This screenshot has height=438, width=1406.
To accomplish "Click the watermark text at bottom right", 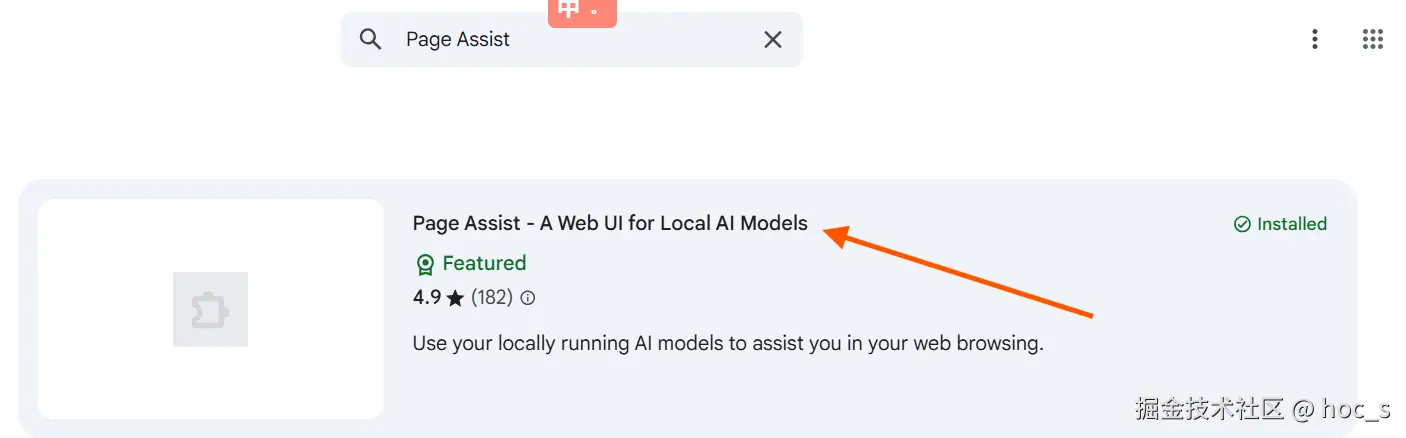I will pyautogui.click(x=1262, y=408).
